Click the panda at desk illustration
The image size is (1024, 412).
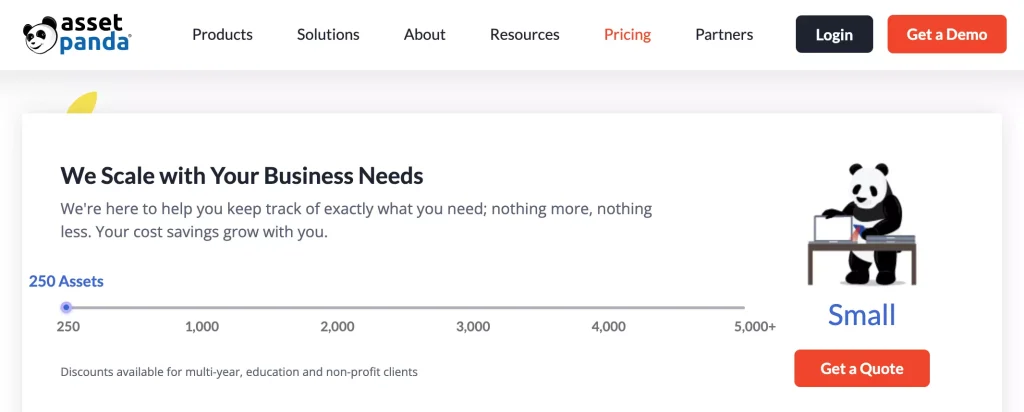pos(862,223)
